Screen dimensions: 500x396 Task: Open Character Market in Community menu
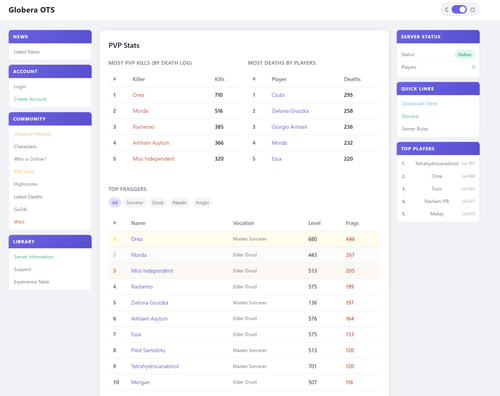click(x=32, y=134)
